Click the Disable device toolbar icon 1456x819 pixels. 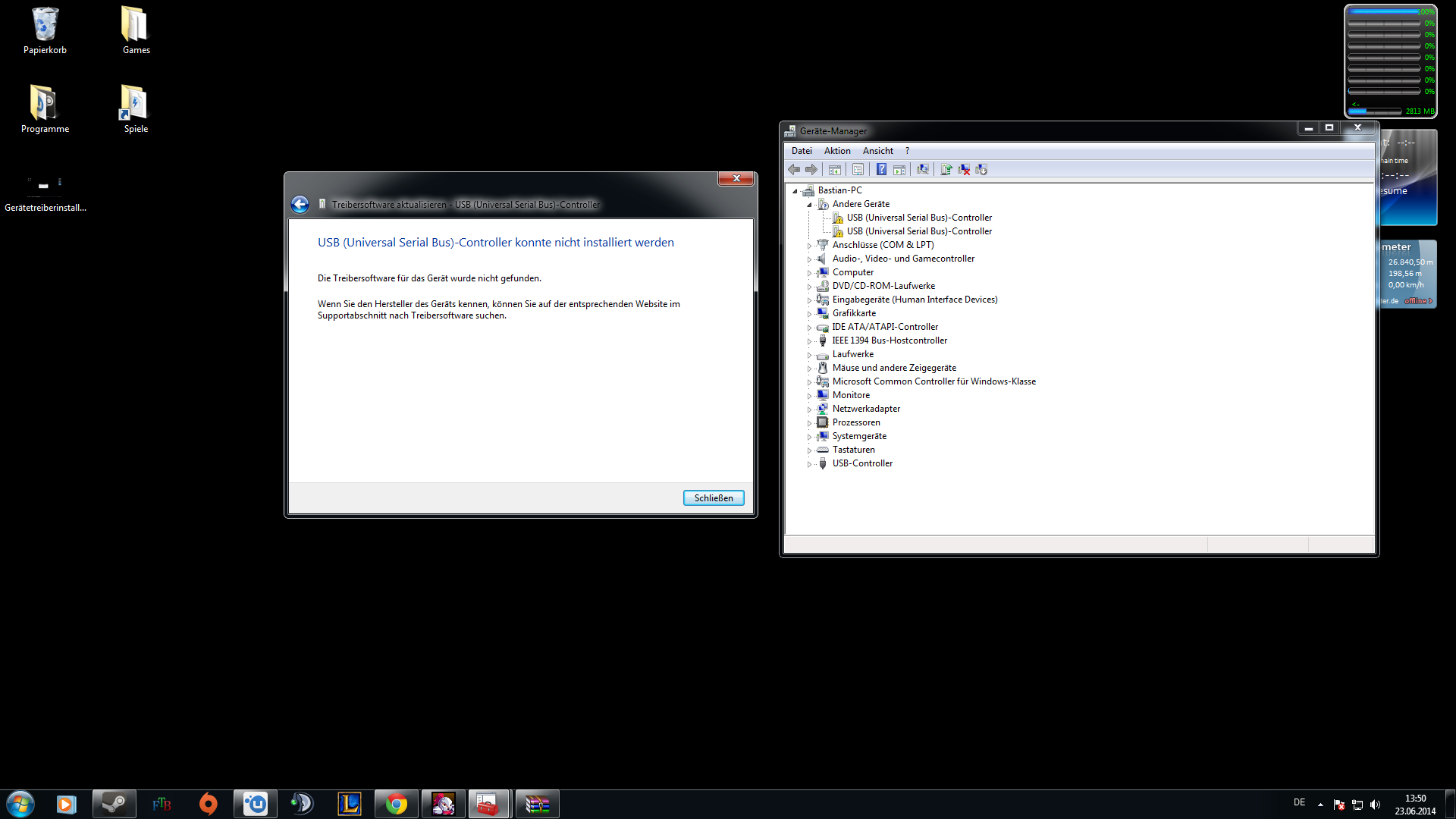[981, 169]
